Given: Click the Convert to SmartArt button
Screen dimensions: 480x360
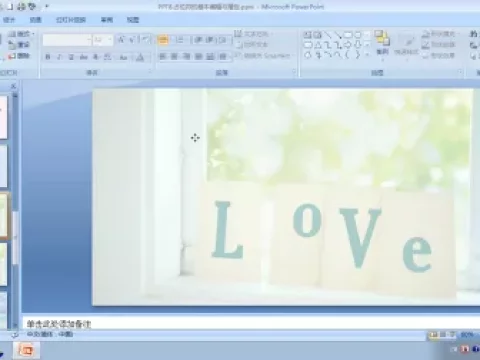Looking at the screenshot, I should tap(263, 56).
